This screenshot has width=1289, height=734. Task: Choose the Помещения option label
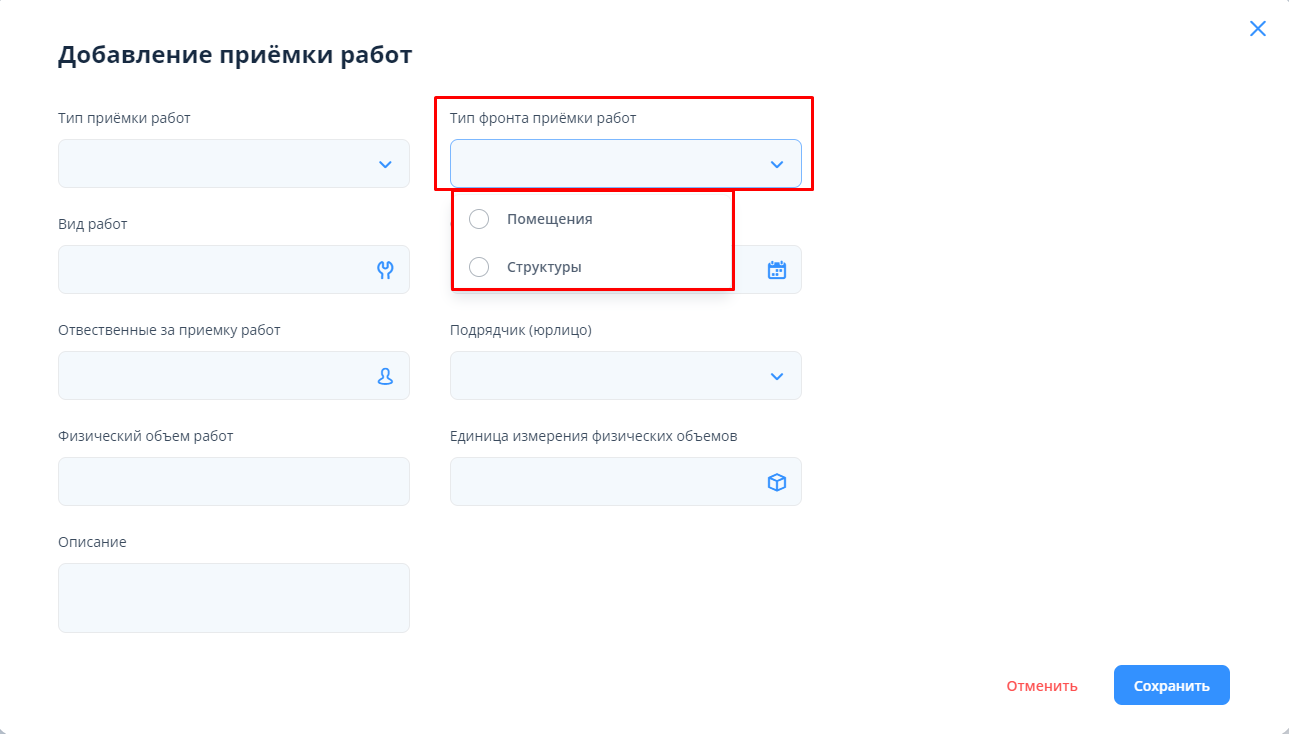coord(549,219)
